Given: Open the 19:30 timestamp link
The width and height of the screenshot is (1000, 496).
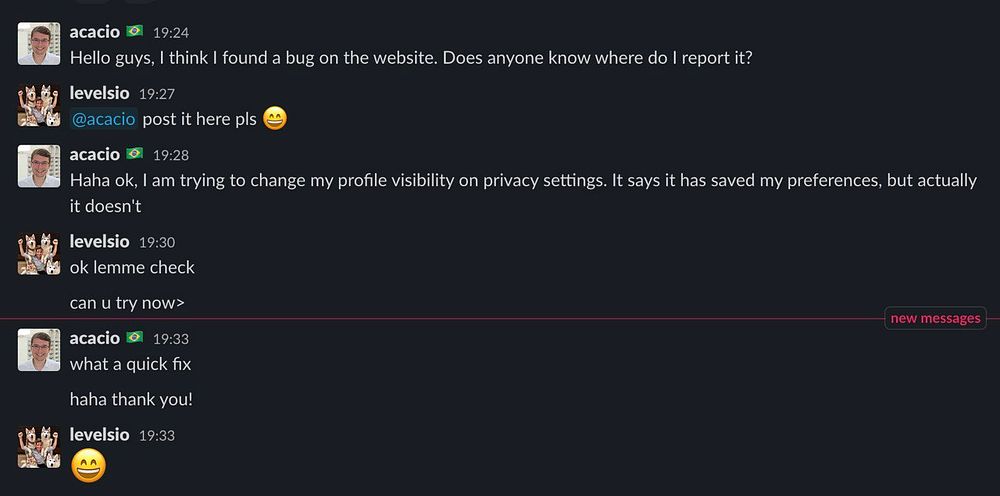Looking at the screenshot, I should pos(156,242).
